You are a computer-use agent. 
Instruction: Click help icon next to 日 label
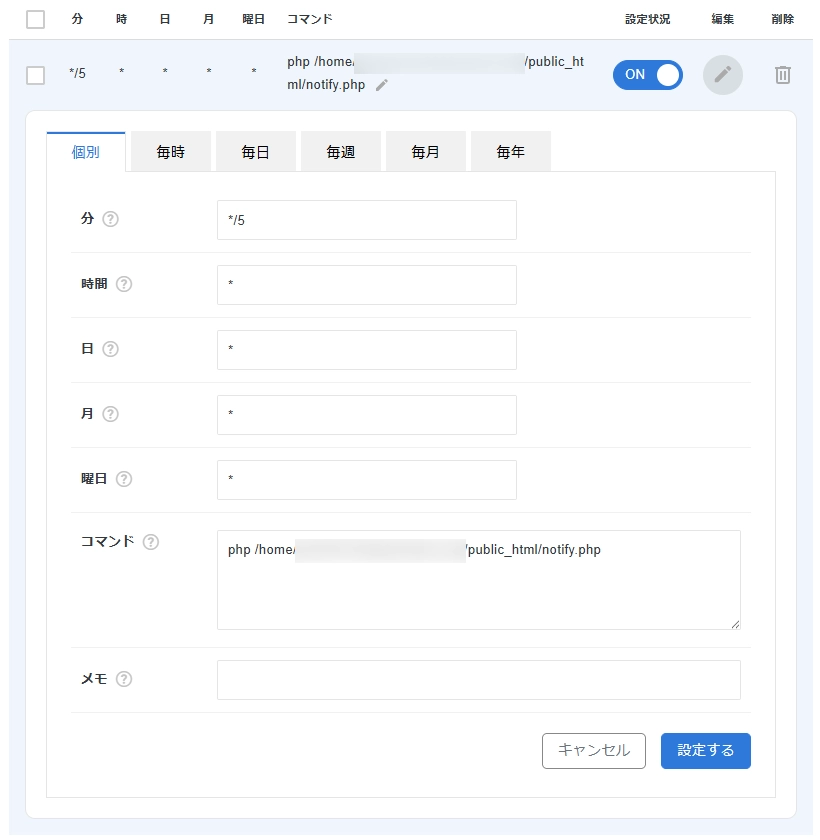(x=110, y=349)
